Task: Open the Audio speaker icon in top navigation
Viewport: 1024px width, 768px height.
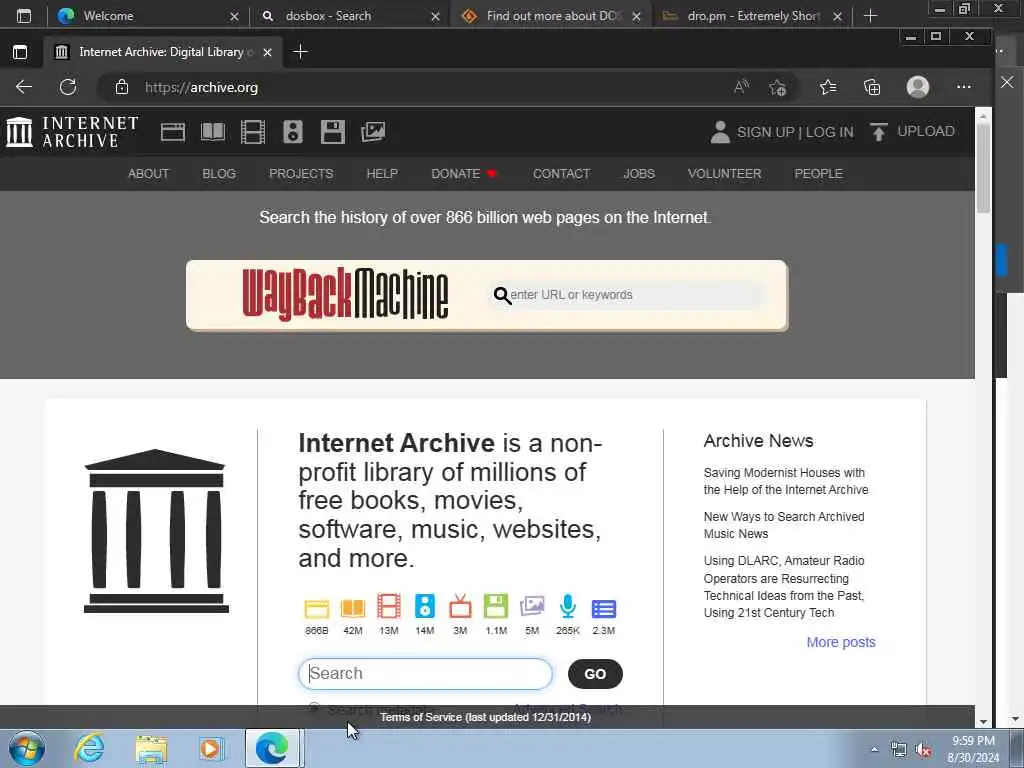Action: [x=293, y=132]
